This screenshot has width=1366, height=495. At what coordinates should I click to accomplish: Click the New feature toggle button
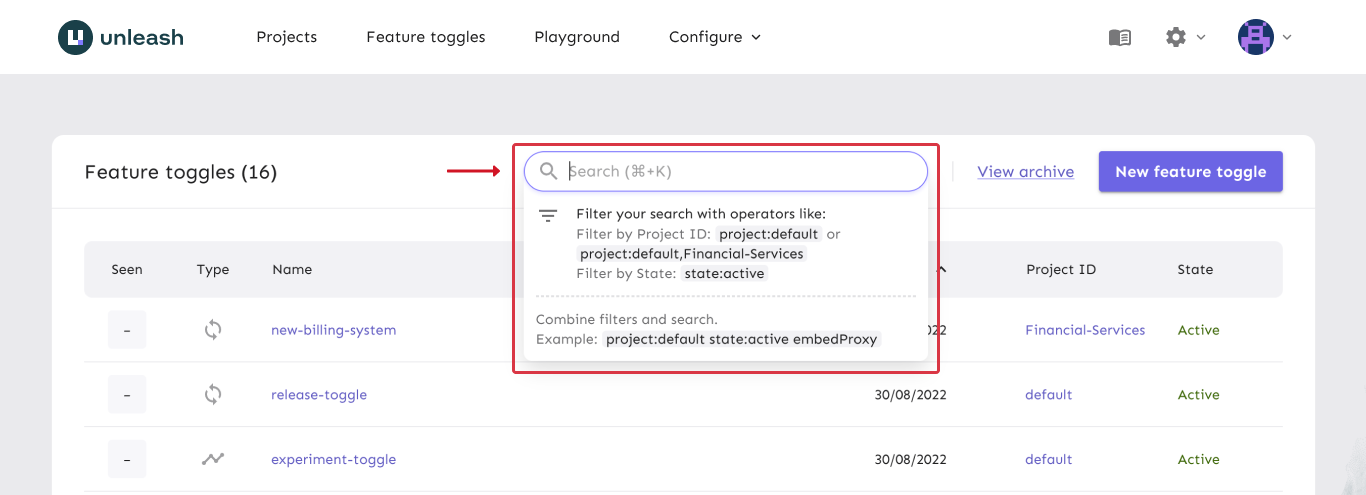pyautogui.click(x=1190, y=172)
